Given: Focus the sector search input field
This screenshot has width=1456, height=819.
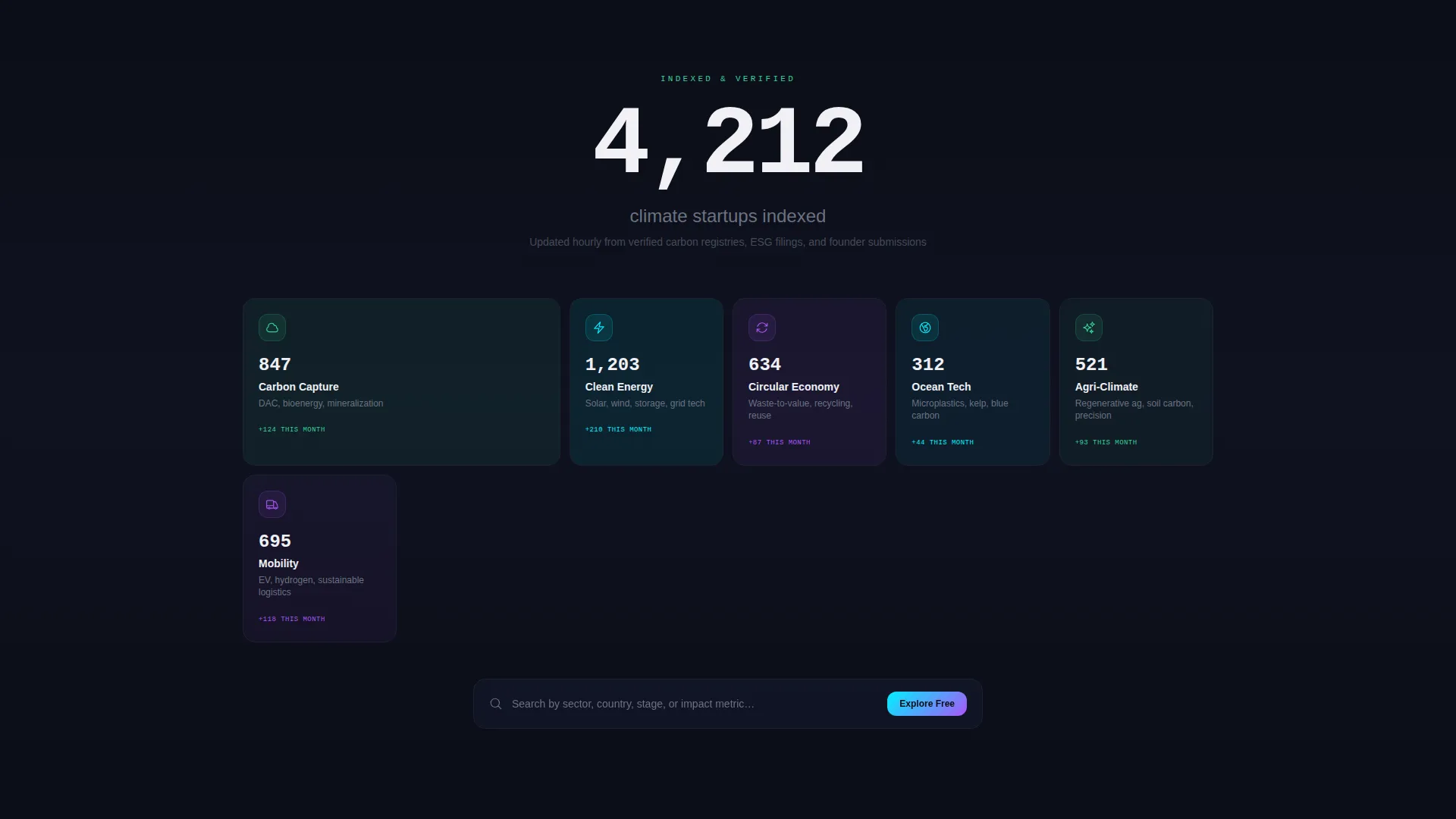Looking at the screenshot, I should (694, 704).
